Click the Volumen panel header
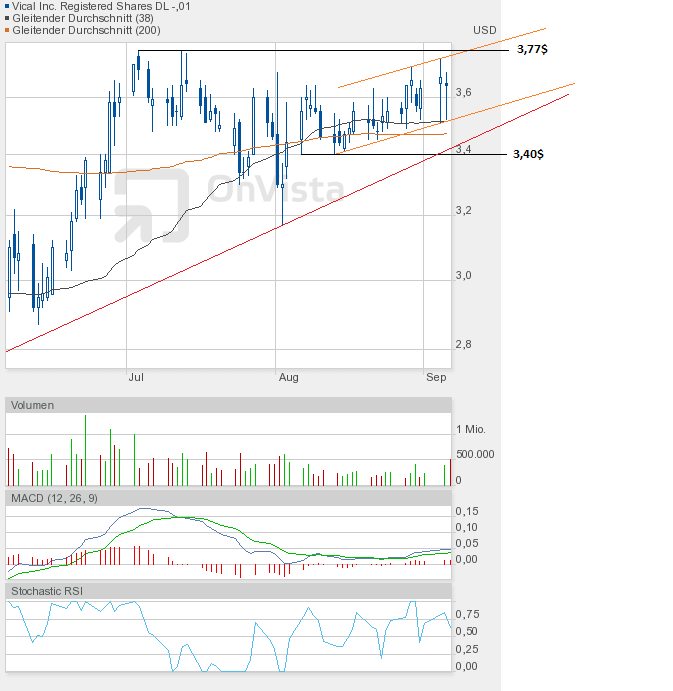This screenshot has height=691, width=673. (34, 405)
